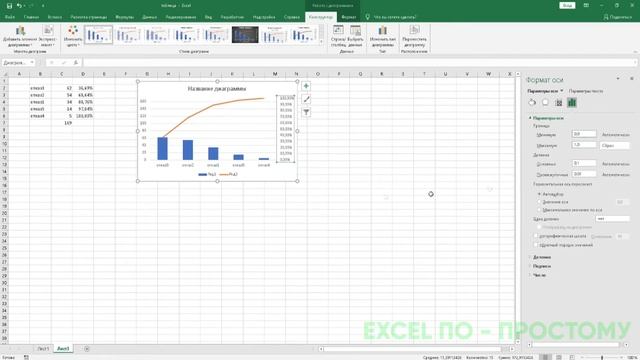Open the File tab

coord(10,17)
